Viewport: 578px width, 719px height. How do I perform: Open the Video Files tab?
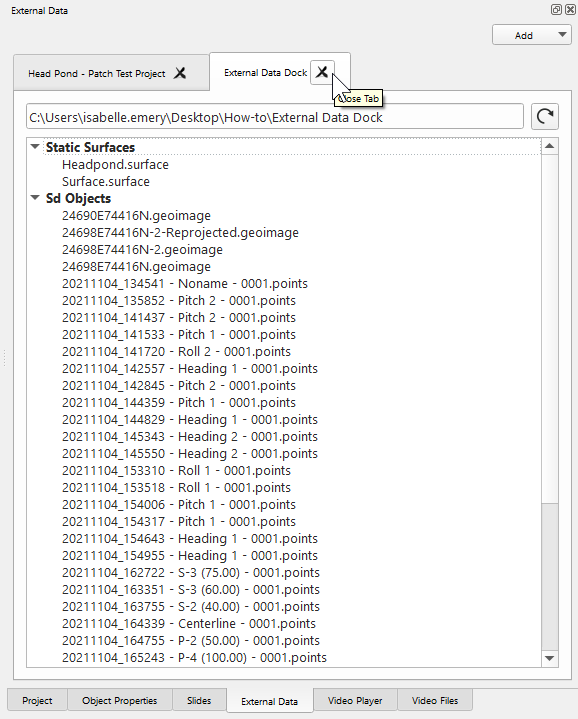(x=435, y=700)
